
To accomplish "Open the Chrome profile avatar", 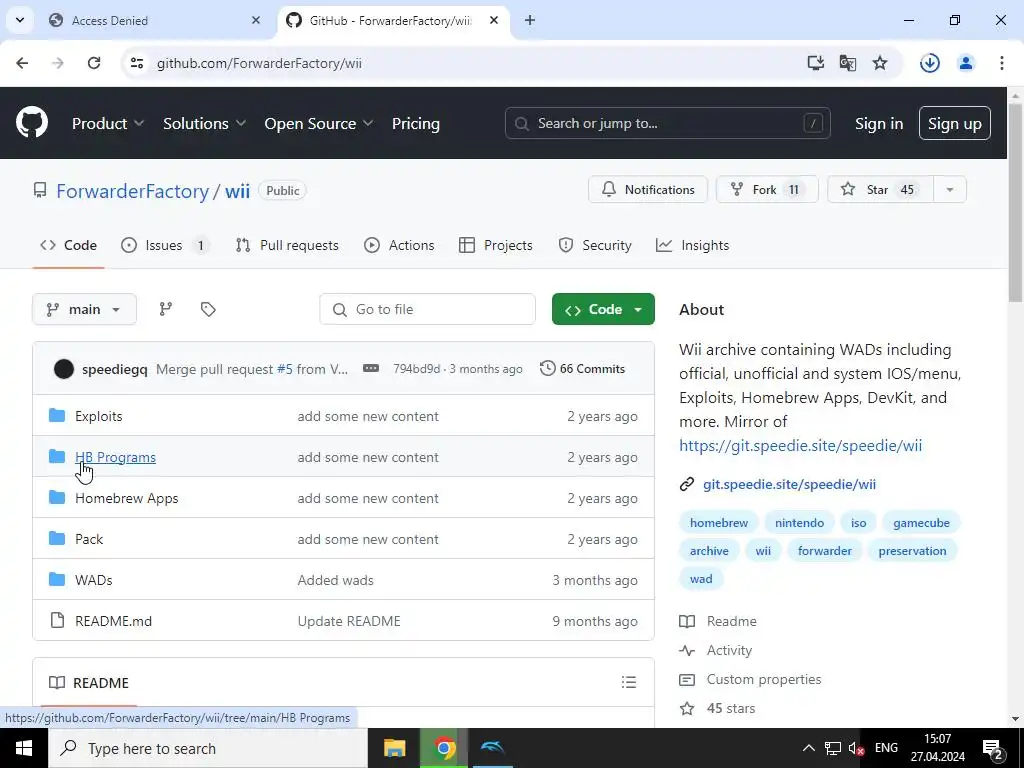I will point(965,63).
